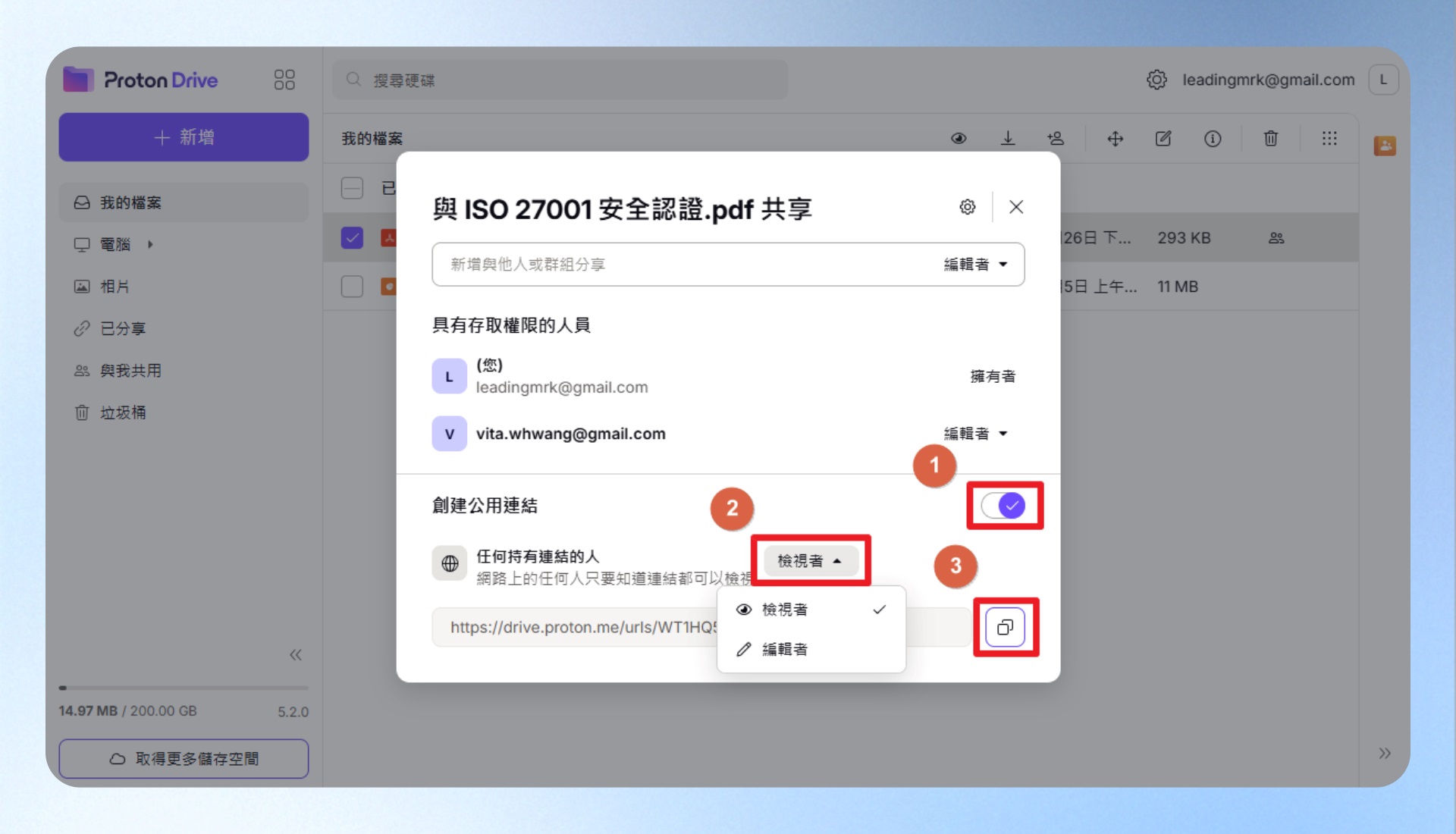Move selected file to trash icon
1456x834 pixels.
1271,139
